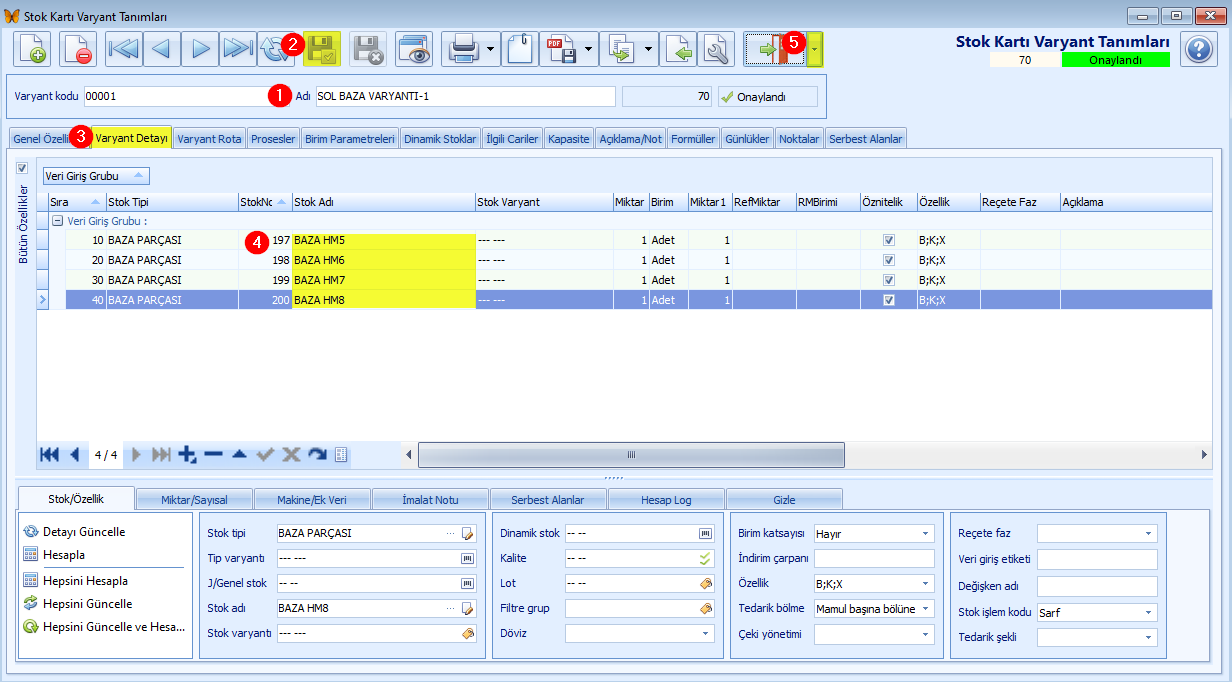
Task: Open the Tedarik bölme dropdown
Action: 925,608
